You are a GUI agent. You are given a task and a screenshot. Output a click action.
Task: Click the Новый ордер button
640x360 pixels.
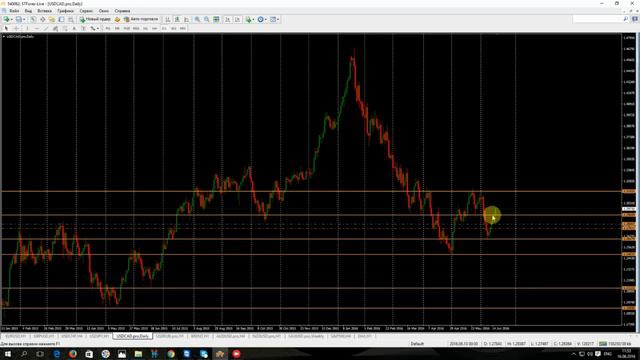(95, 19)
